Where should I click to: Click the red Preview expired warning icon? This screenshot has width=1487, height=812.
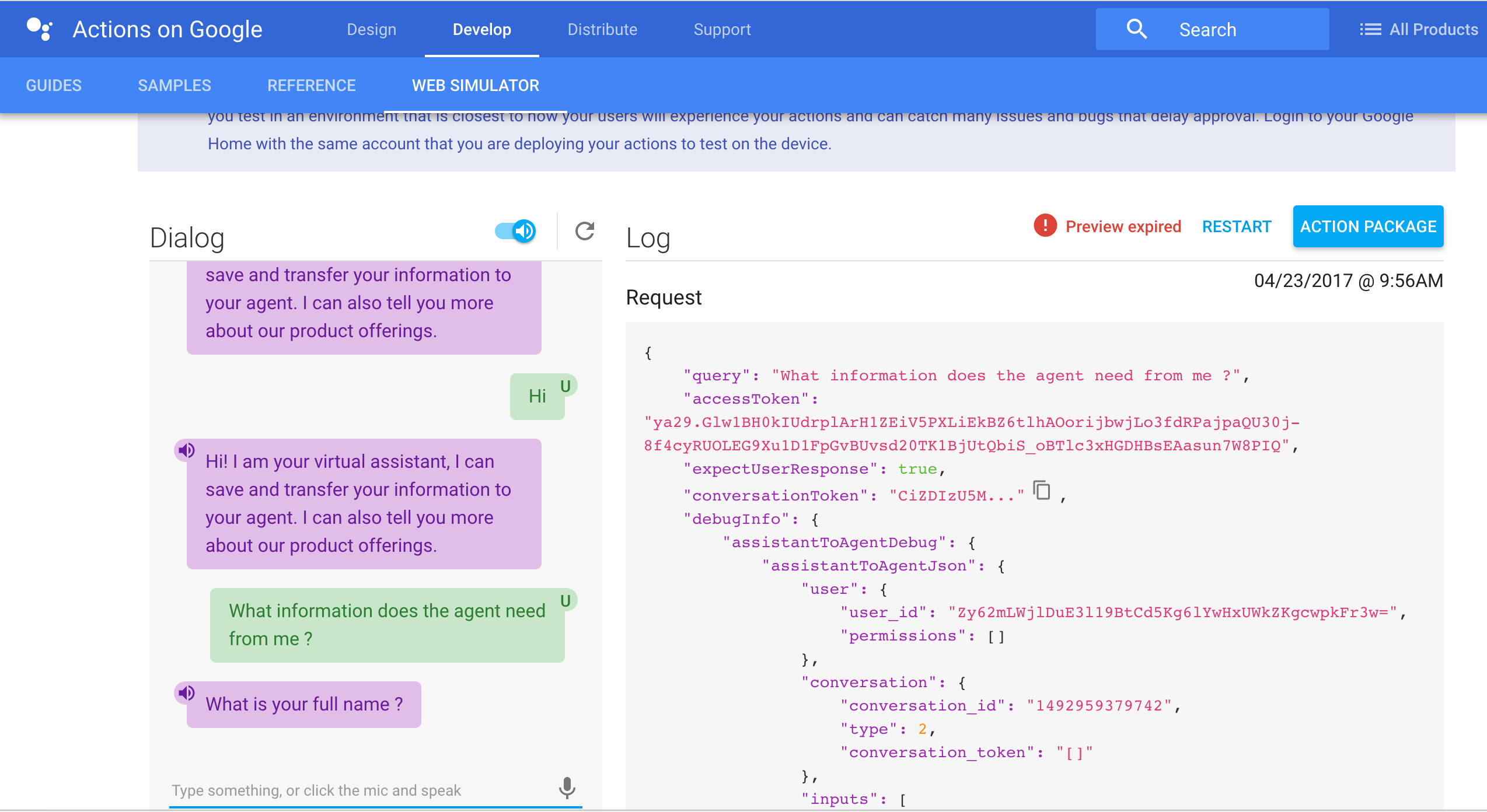(x=1045, y=226)
